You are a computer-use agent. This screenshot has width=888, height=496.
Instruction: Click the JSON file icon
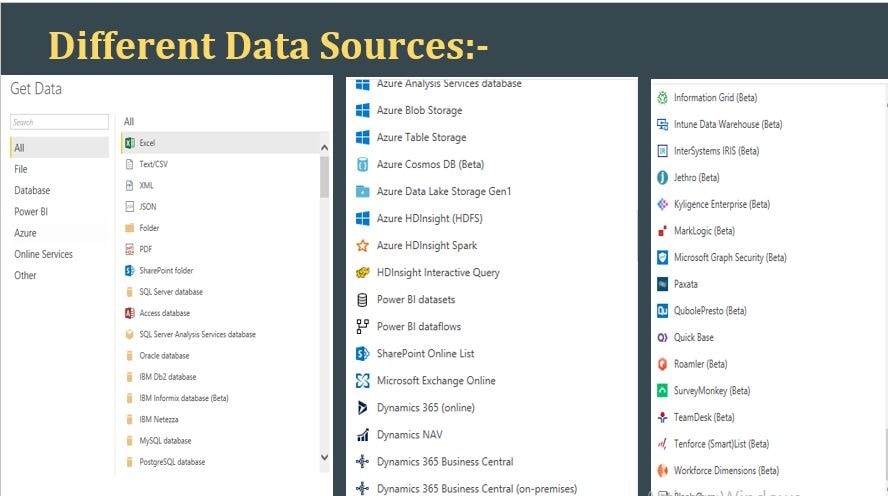point(130,207)
